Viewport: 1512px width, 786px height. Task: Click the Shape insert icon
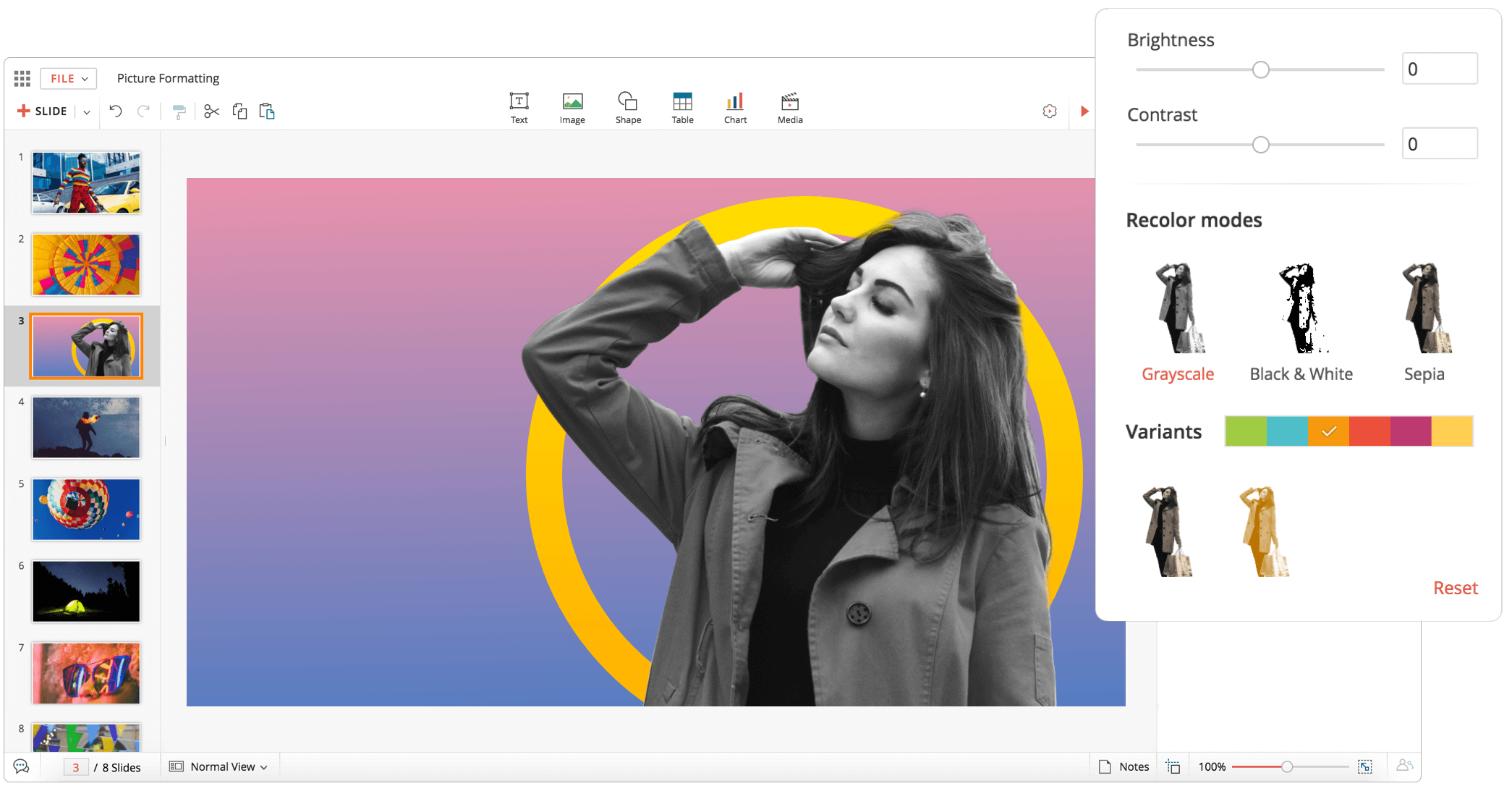click(x=628, y=109)
